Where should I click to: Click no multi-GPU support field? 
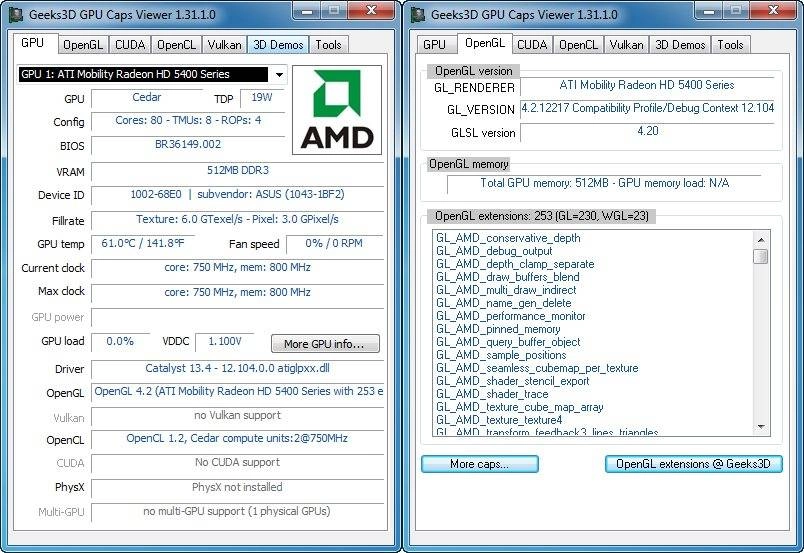pos(237,512)
